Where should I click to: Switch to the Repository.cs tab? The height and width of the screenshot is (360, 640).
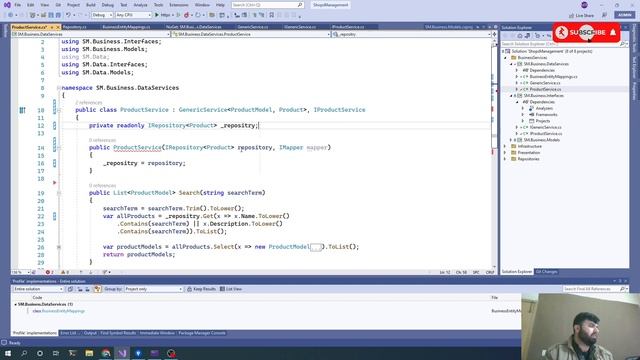point(75,27)
